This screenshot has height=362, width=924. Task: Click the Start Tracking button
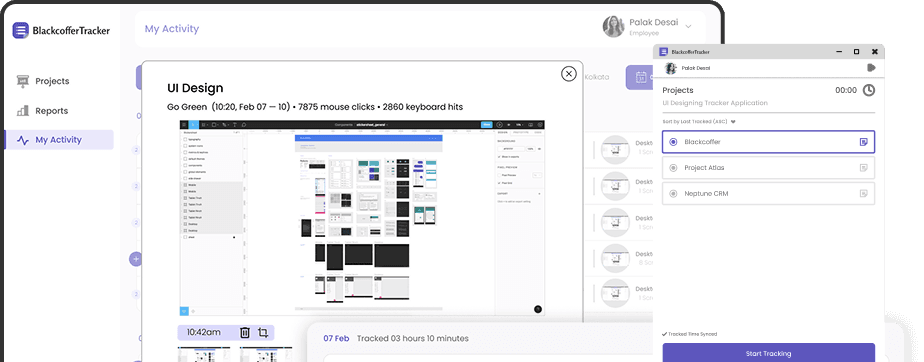[x=768, y=353]
